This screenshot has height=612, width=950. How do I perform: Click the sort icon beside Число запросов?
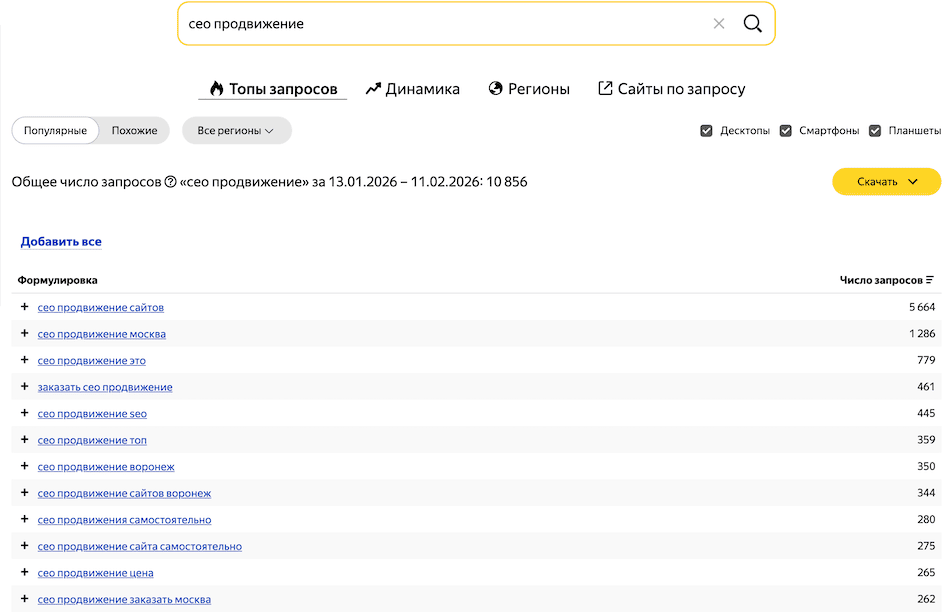(930, 280)
